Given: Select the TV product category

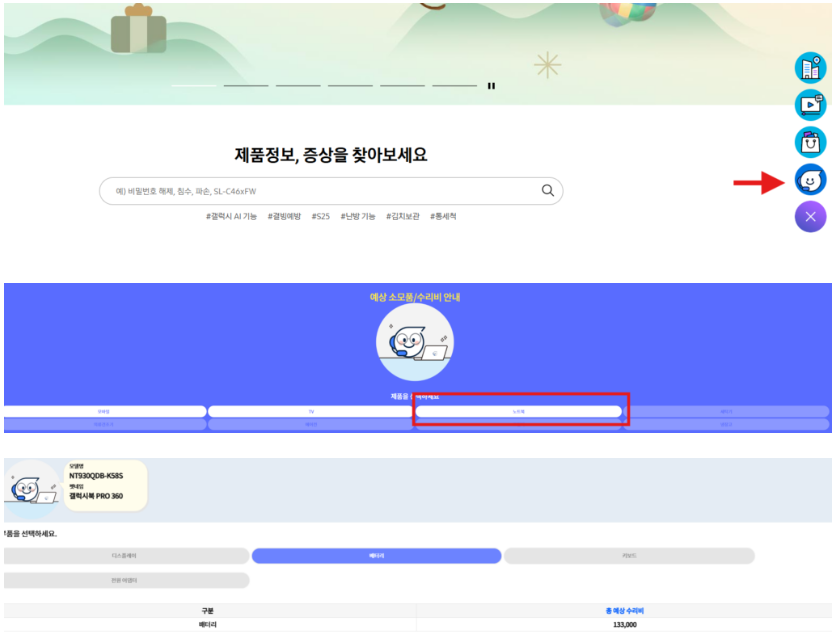Looking at the screenshot, I should 311,411.
